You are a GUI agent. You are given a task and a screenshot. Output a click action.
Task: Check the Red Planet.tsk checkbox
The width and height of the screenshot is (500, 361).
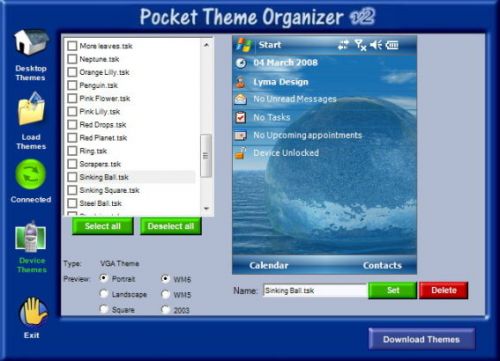pos(72,138)
